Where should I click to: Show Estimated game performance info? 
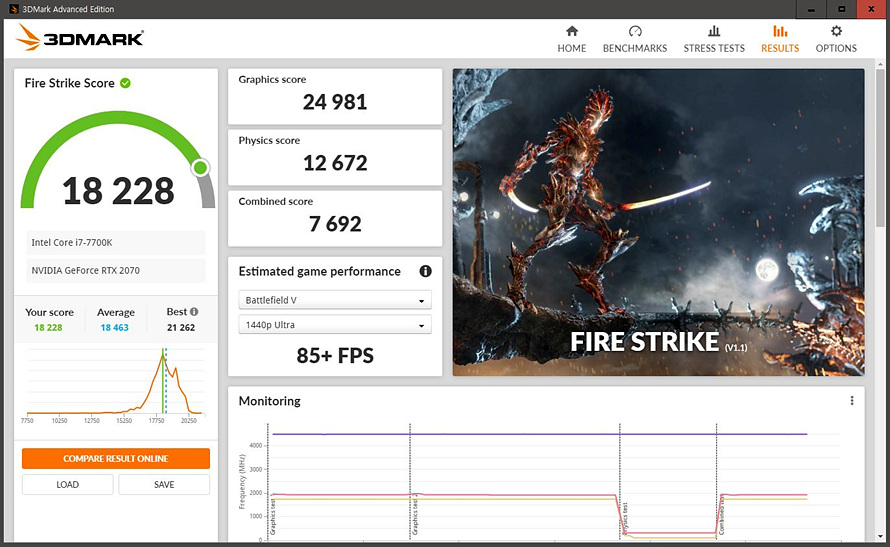(425, 271)
